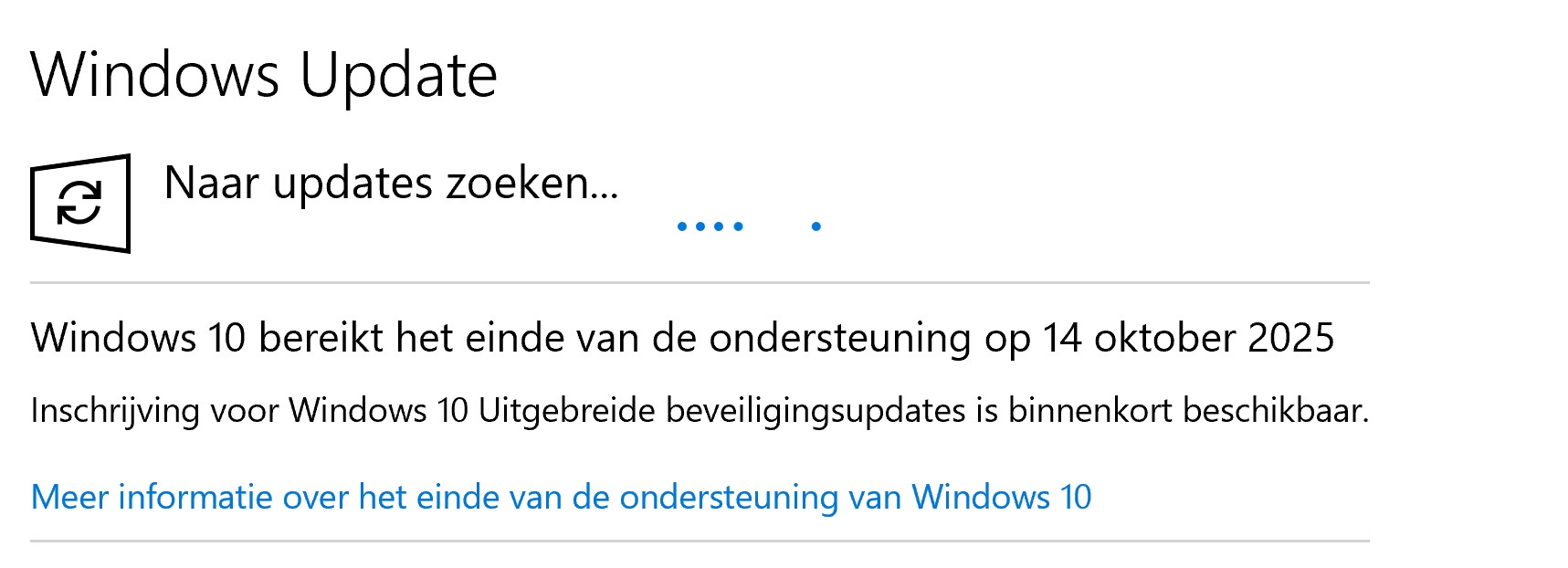Click the Windows 10 end-of-support heading
The image size is (1568, 568).
[x=681, y=338]
